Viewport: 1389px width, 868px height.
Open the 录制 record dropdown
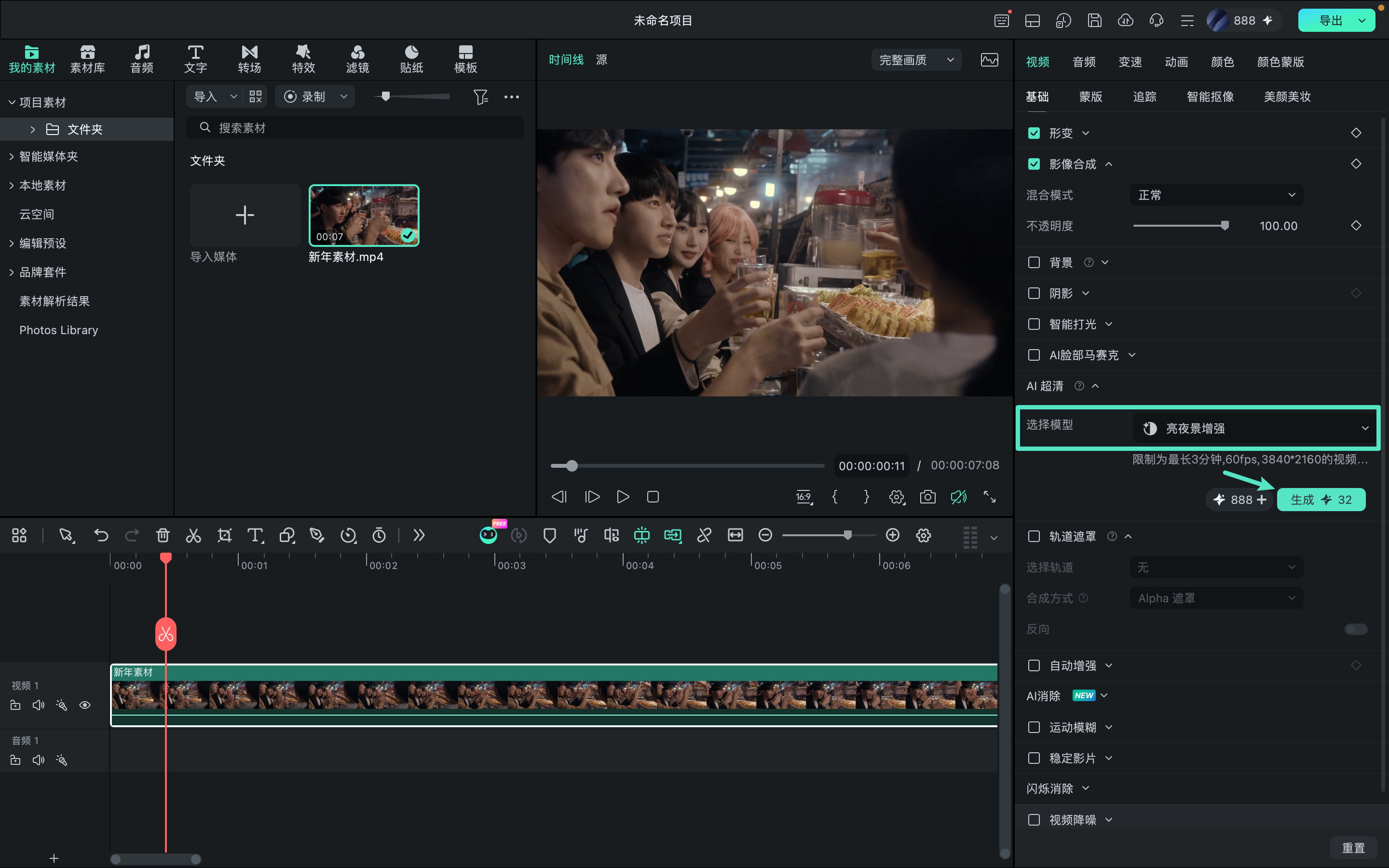(344, 96)
